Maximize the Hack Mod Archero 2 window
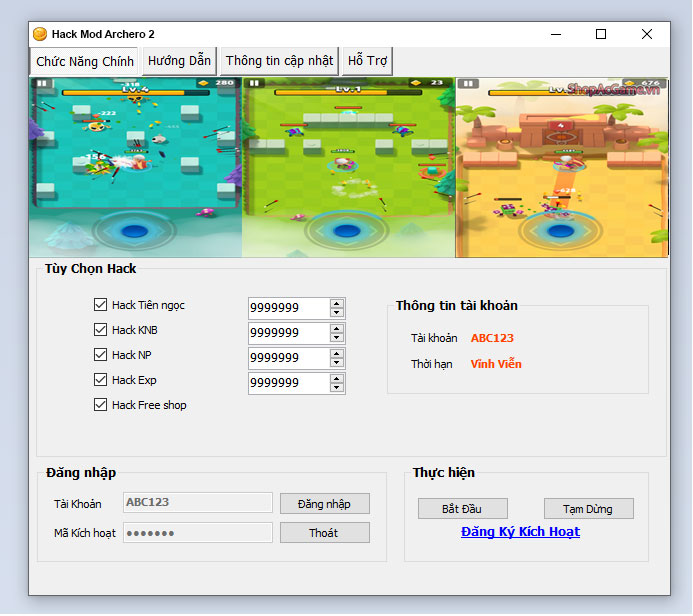 coord(601,34)
